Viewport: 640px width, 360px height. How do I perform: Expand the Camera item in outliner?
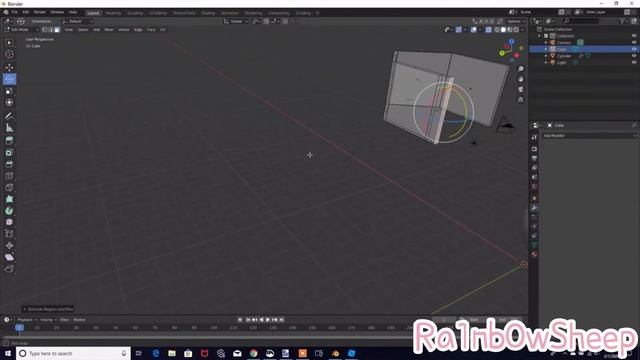click(546, 42)
